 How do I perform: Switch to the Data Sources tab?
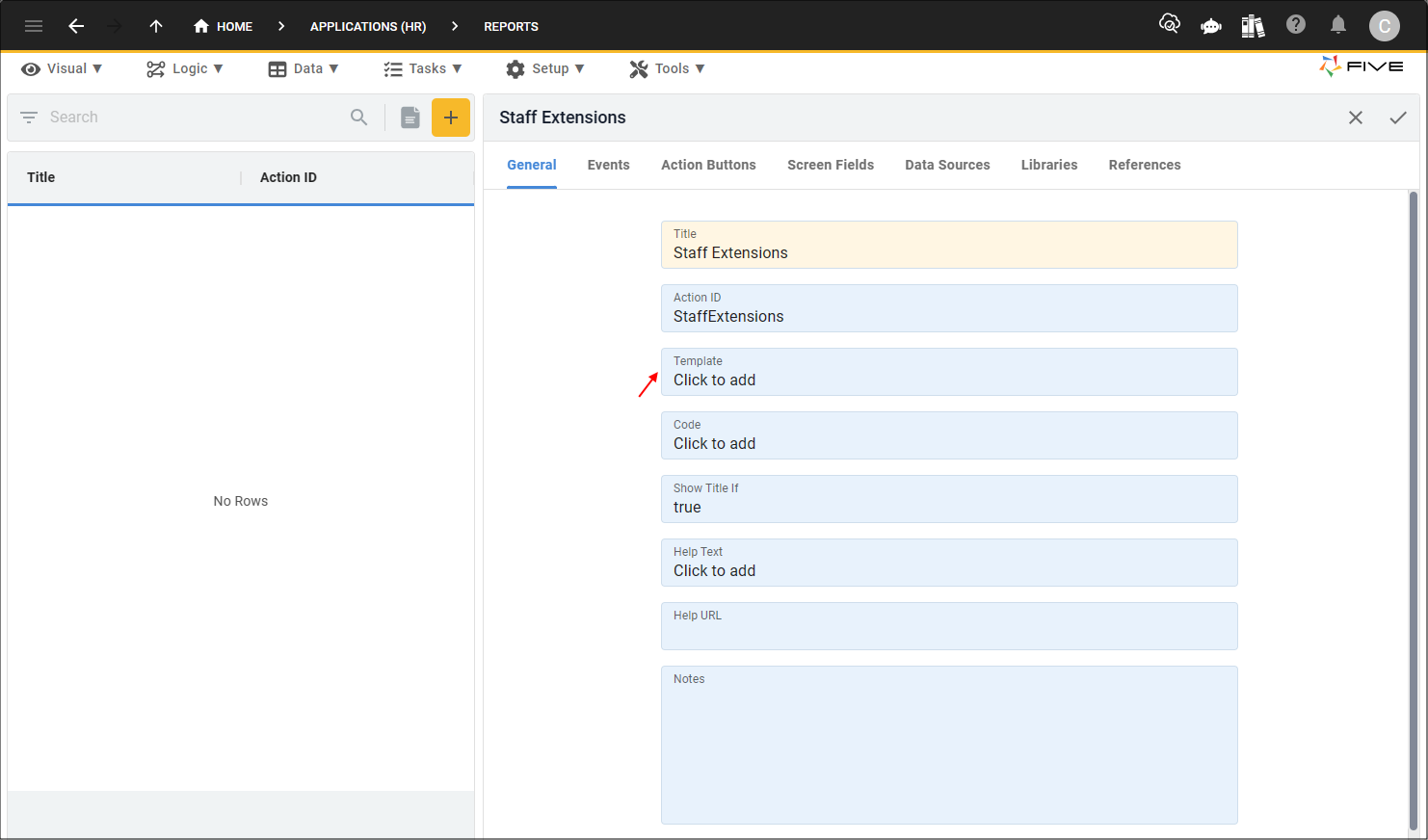[947, 165]
